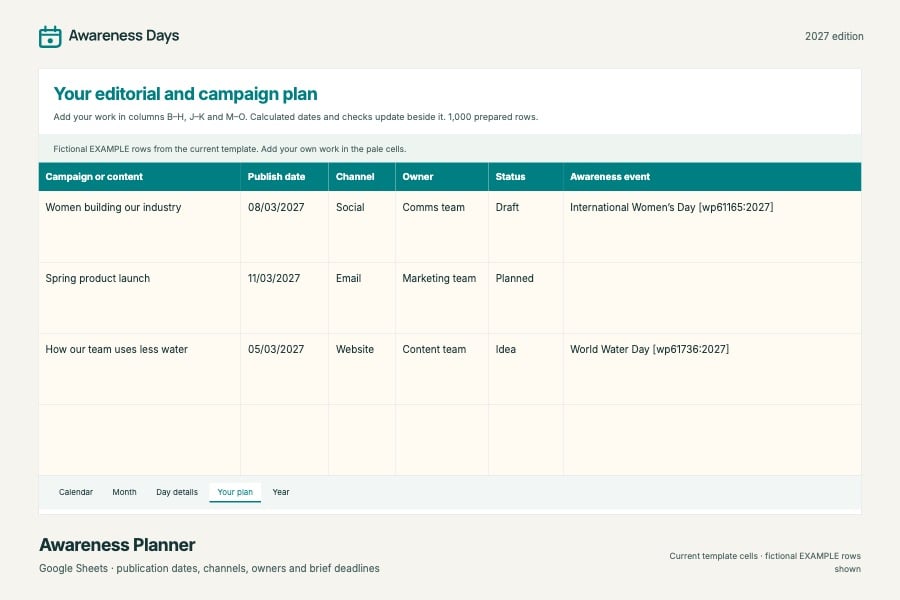Image resolution: width=900 pixels, height=600 pixels.
Task: Select the Idea status cell
Action: point(526,369)
